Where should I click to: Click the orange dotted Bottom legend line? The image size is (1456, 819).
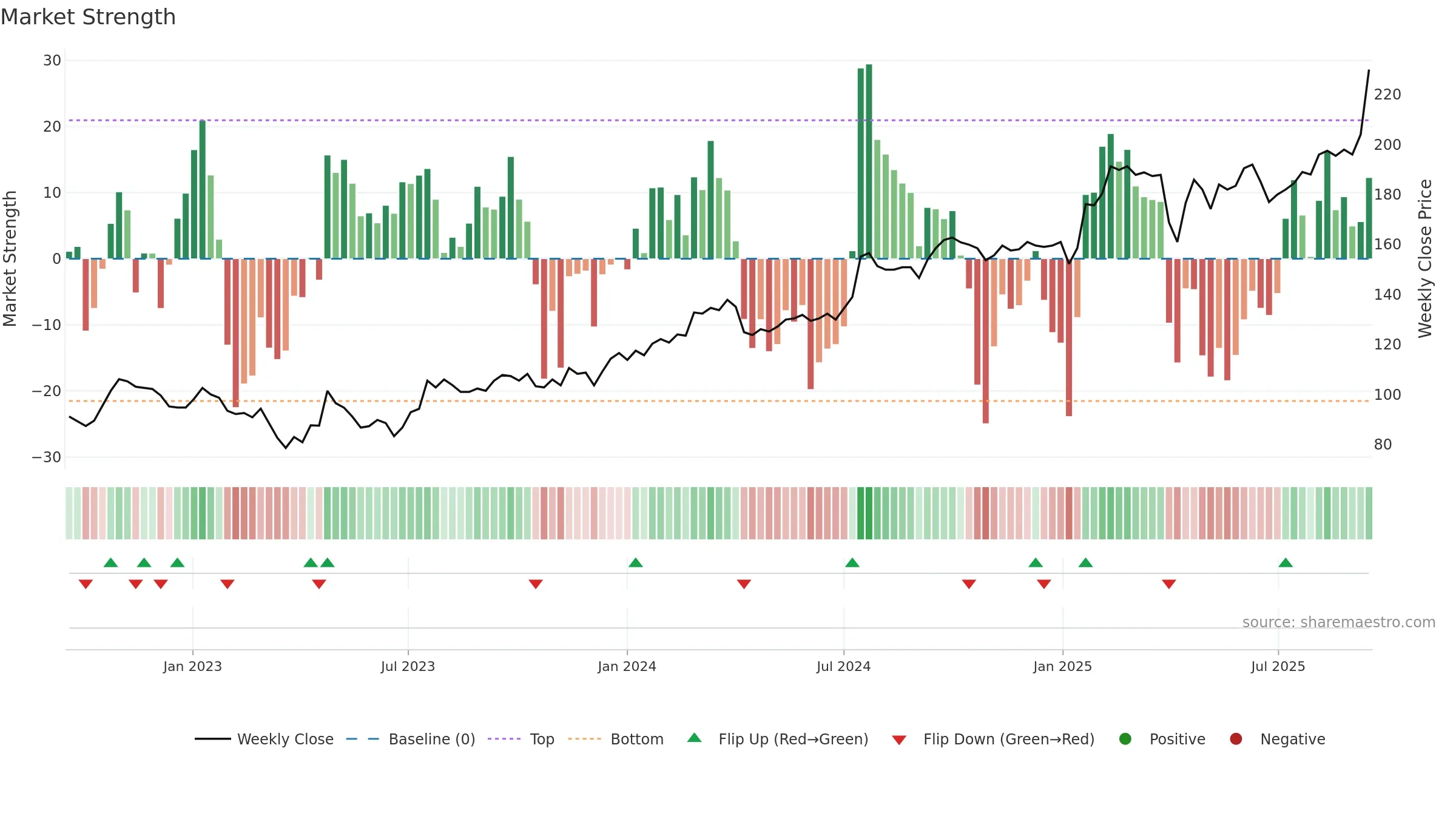[584, 739]
